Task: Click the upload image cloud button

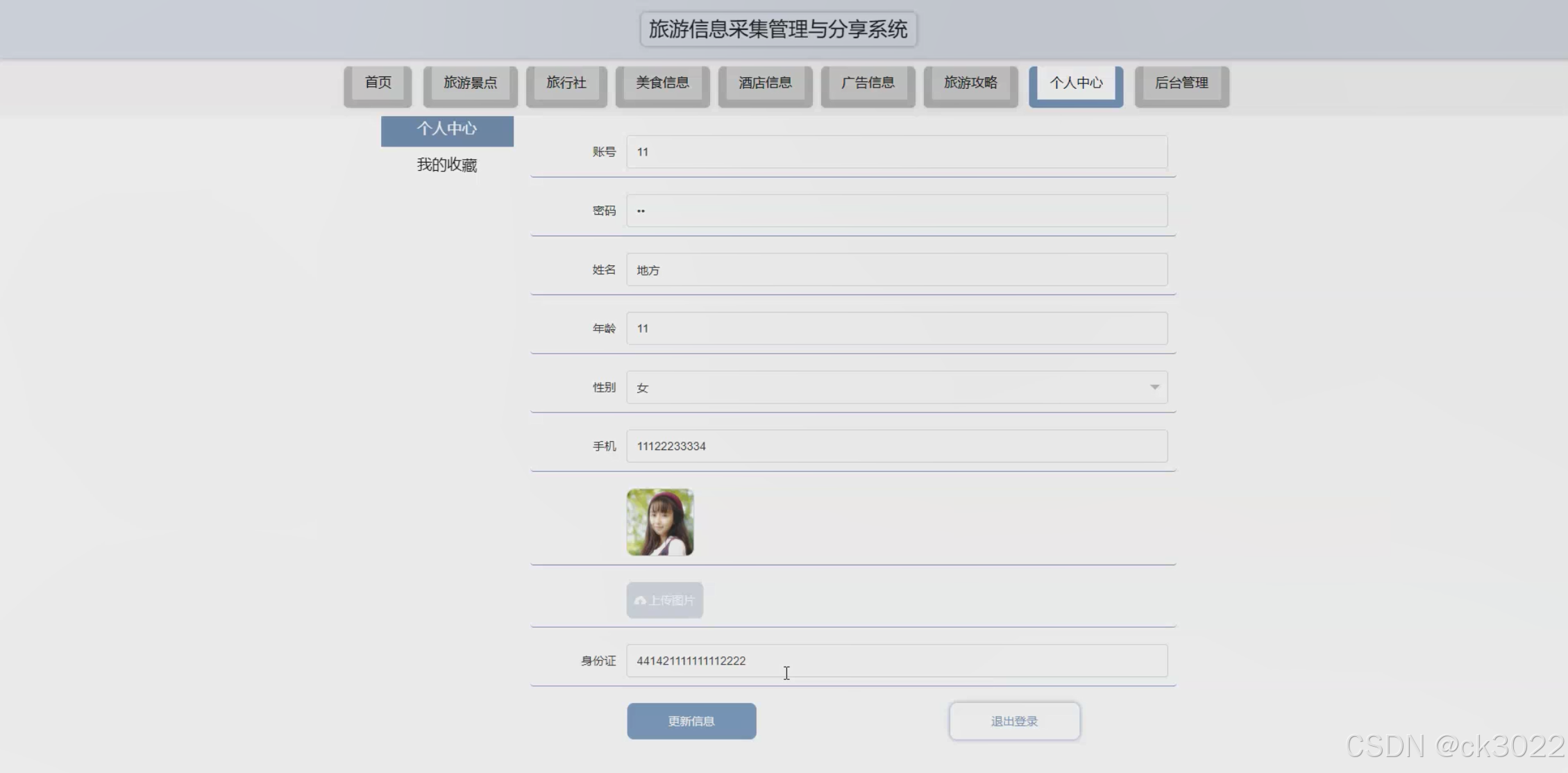Action: pos(664,600)
